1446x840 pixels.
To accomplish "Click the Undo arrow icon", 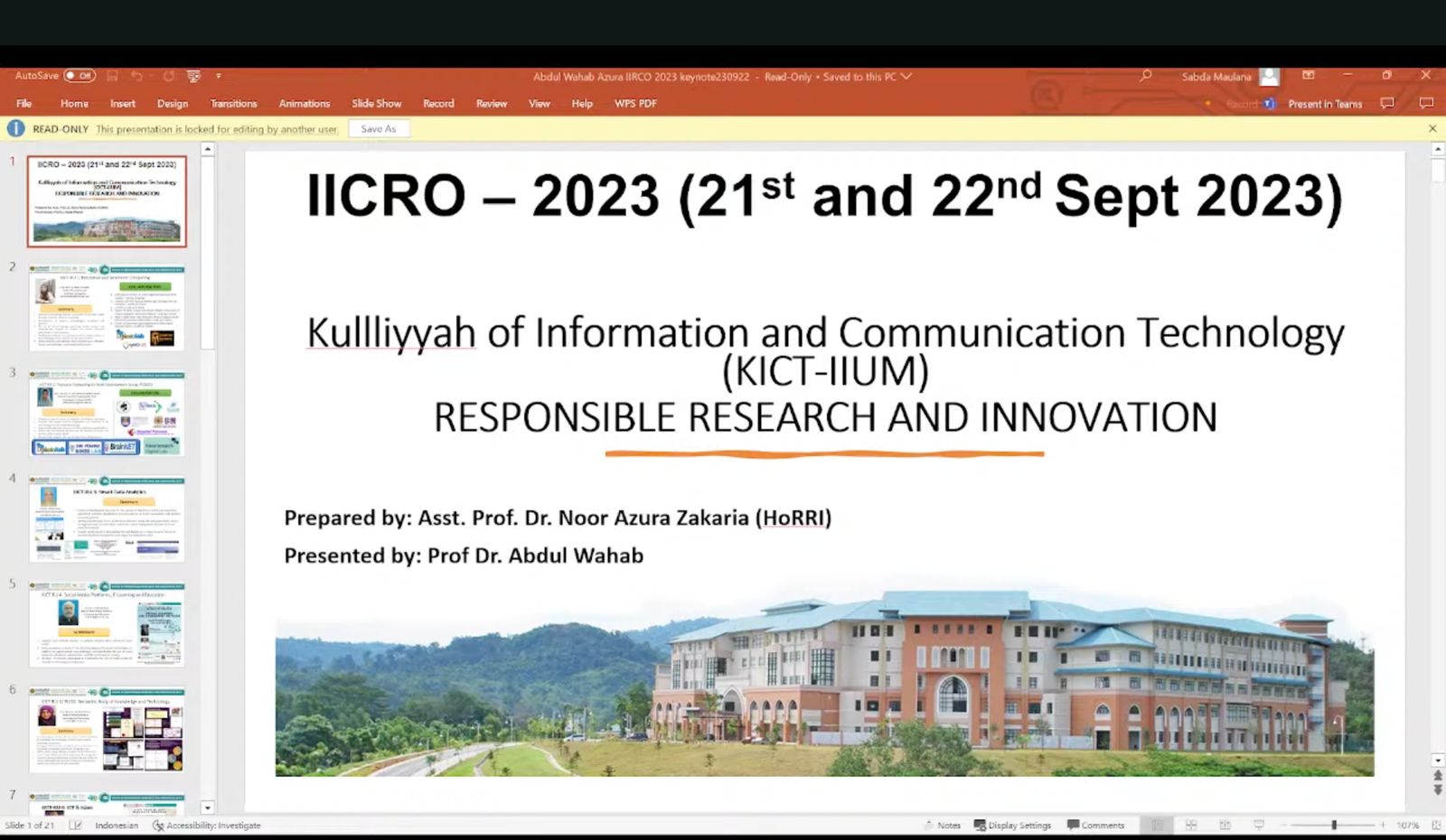I will tap(136, 76).
